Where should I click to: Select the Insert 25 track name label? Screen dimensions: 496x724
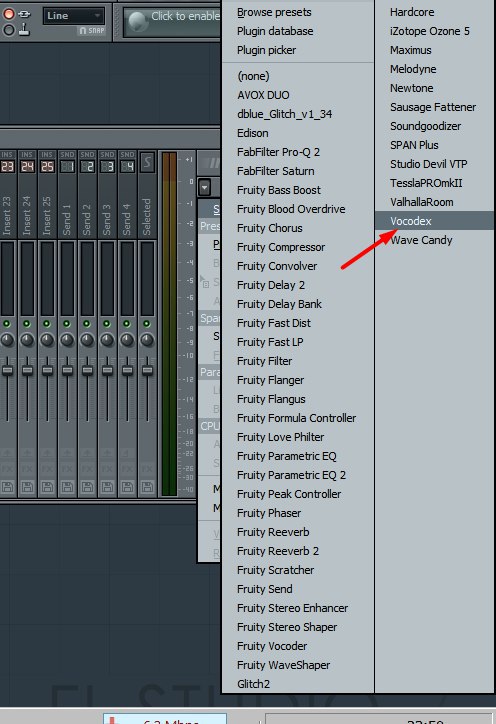[47, 216]
